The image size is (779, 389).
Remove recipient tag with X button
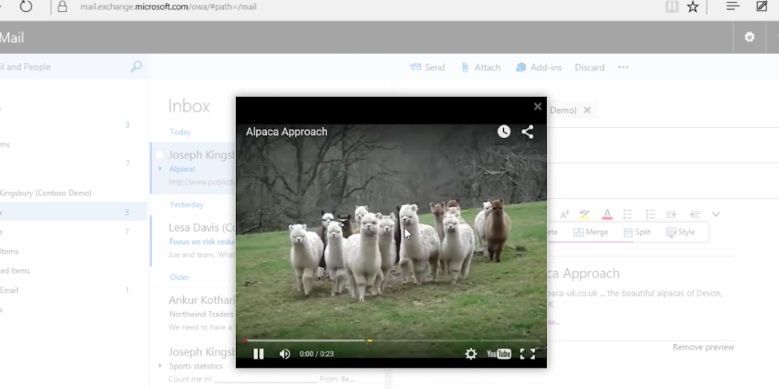click(x=587, y=110)
